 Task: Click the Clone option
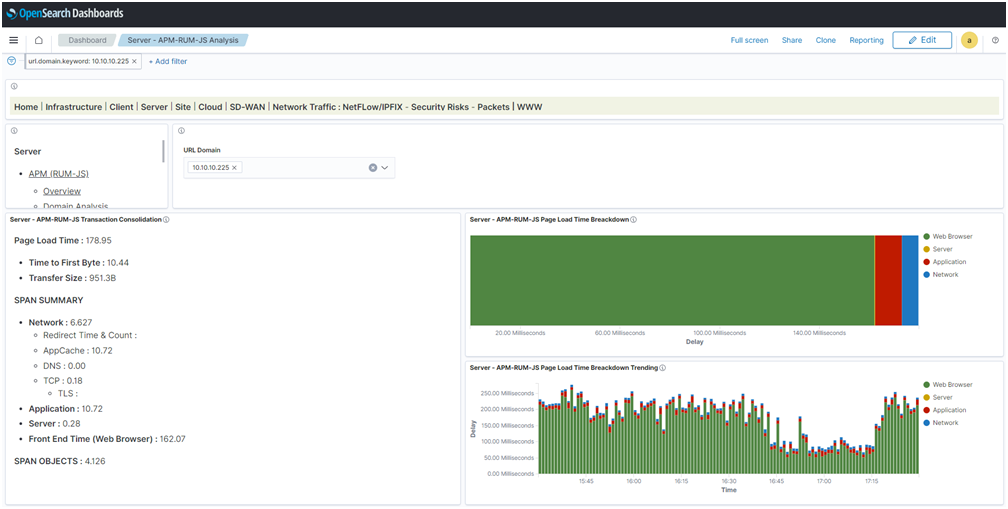coord(826,40)
